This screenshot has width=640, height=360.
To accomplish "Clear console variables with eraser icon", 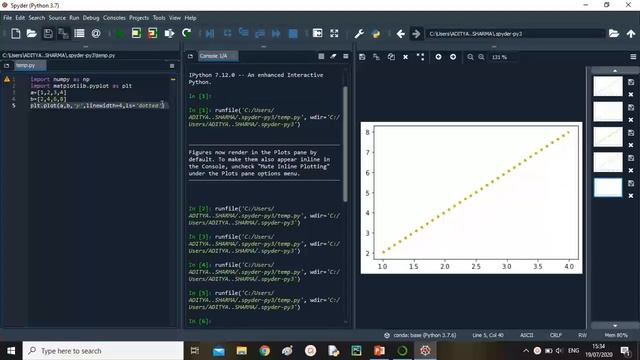I will 333,56.
